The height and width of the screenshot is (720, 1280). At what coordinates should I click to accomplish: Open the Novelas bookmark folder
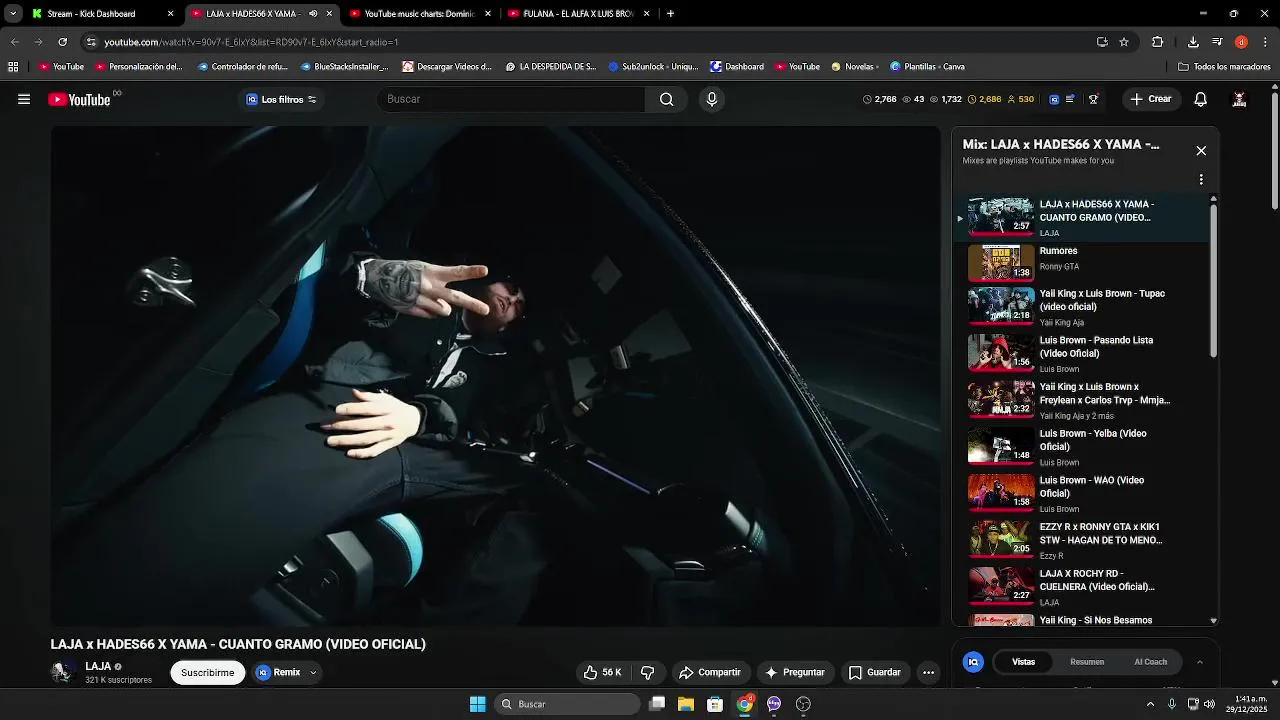(855, 67)
